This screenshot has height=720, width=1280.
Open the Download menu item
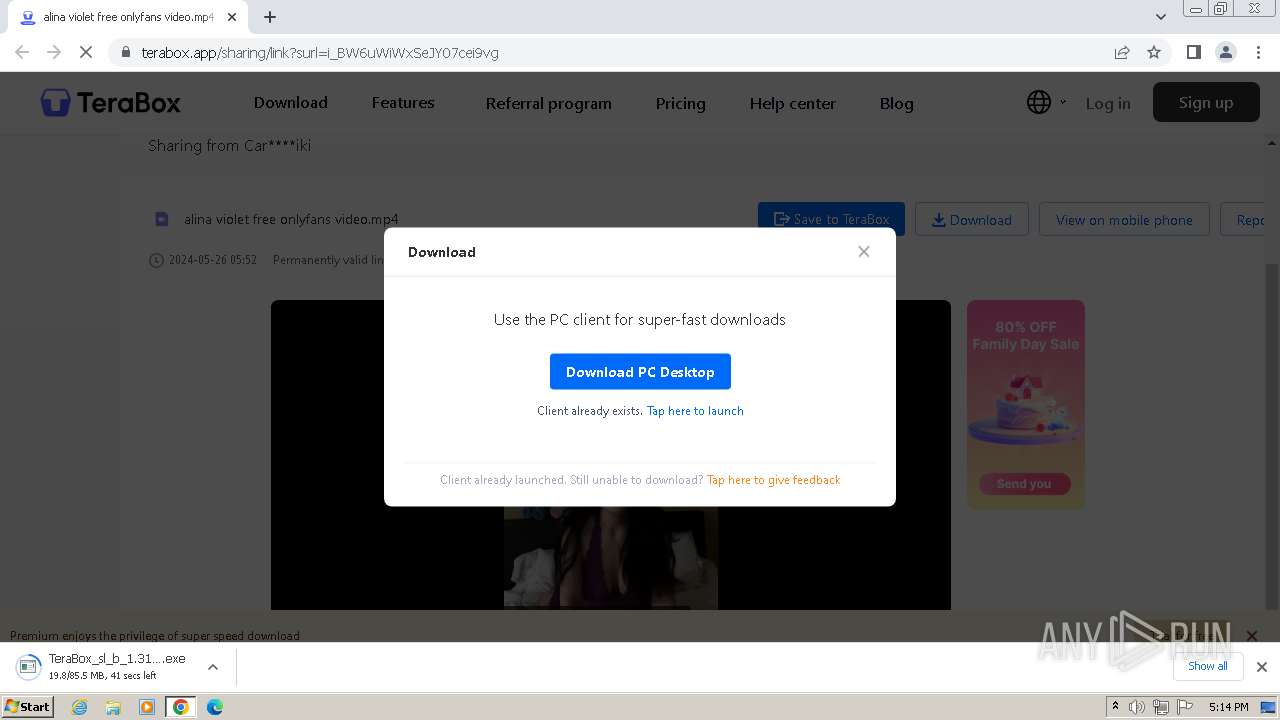point(291,103)
